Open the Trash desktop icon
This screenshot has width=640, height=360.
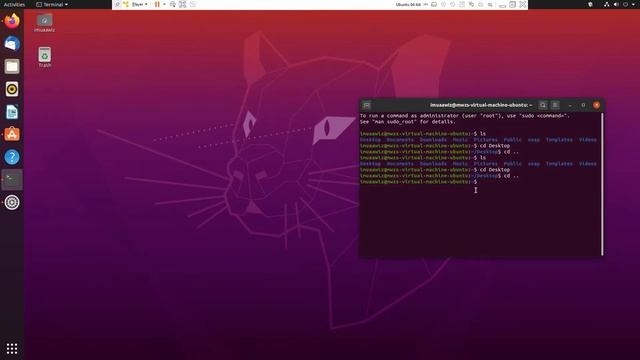click(x=44, y=57)
